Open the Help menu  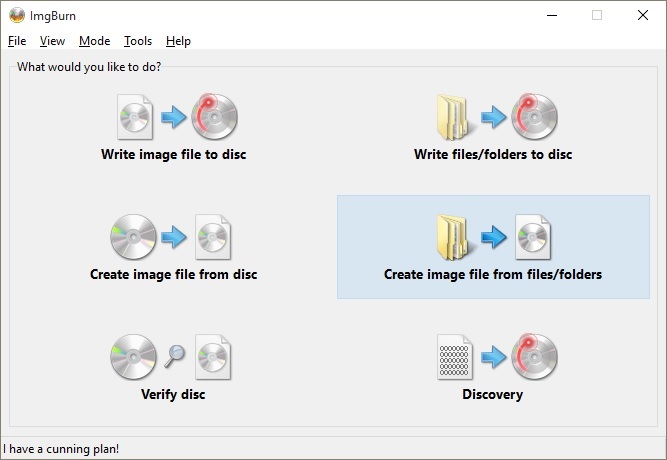178,41
